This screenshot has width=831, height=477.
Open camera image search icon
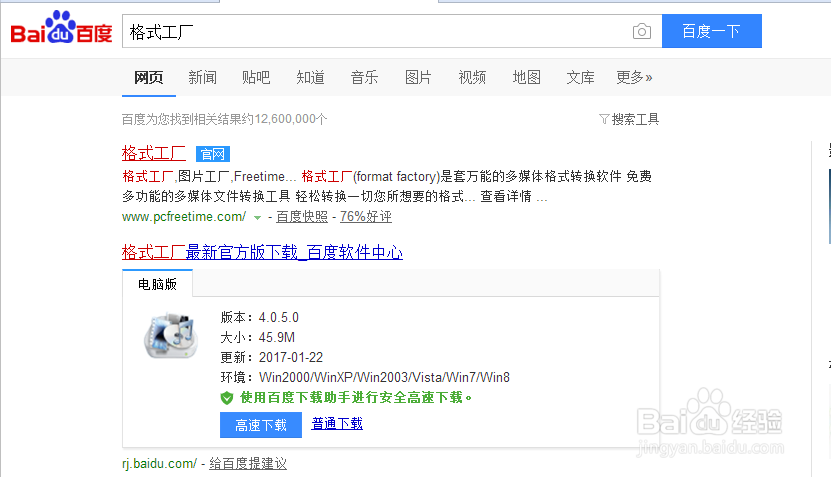click(642, 31)
